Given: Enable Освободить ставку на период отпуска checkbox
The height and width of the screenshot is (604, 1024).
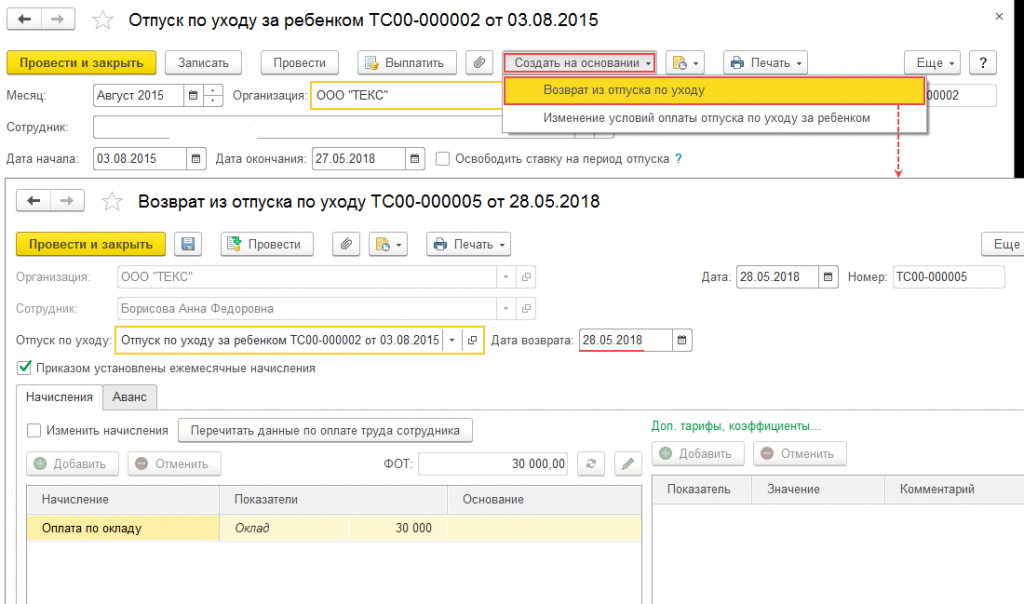Looking at the screenshot, I should pyautogui.click(x=443, y=159).
